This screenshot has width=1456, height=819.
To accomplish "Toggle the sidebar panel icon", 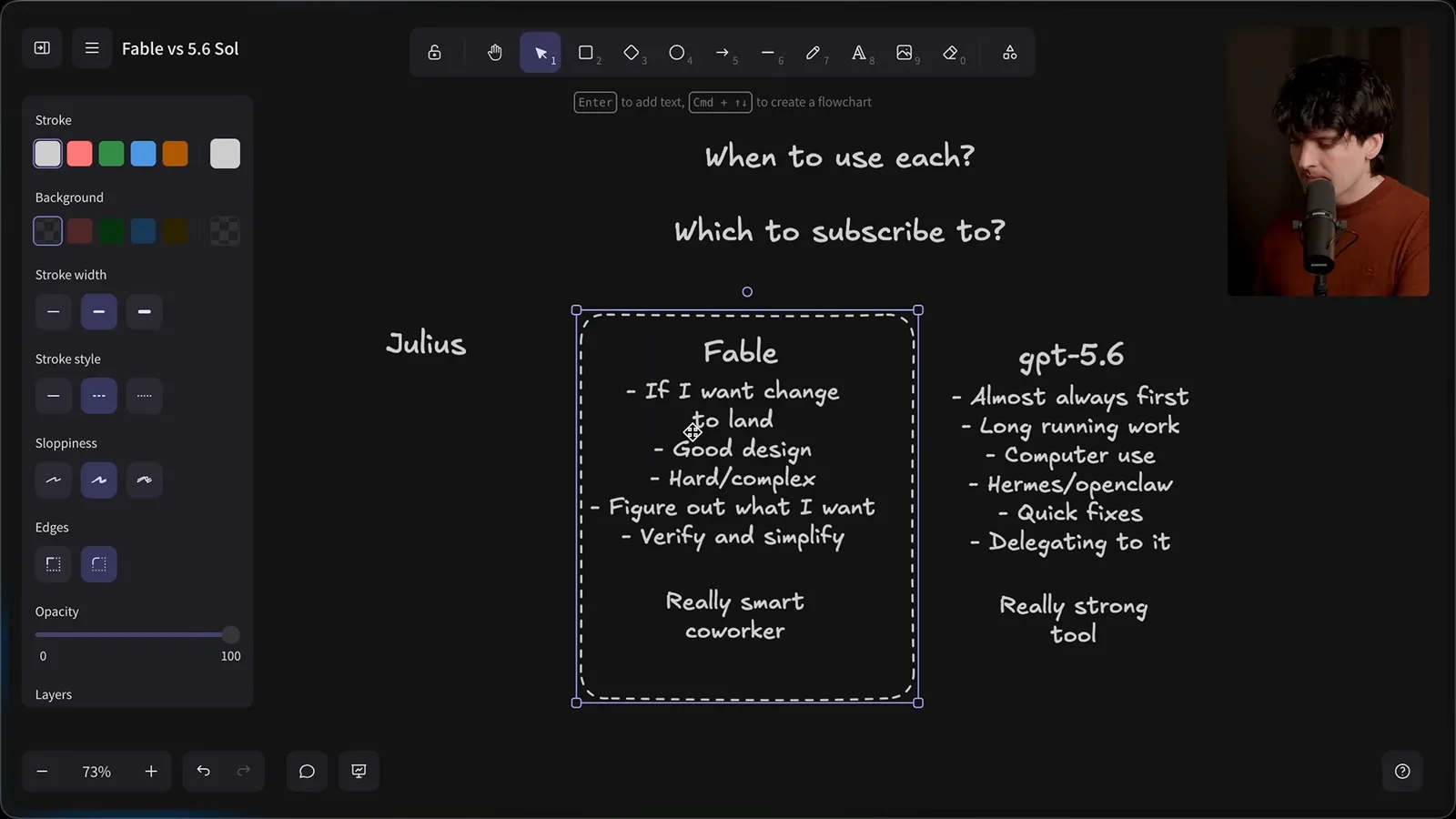I will pyautogui.click(x=42, y=48).
